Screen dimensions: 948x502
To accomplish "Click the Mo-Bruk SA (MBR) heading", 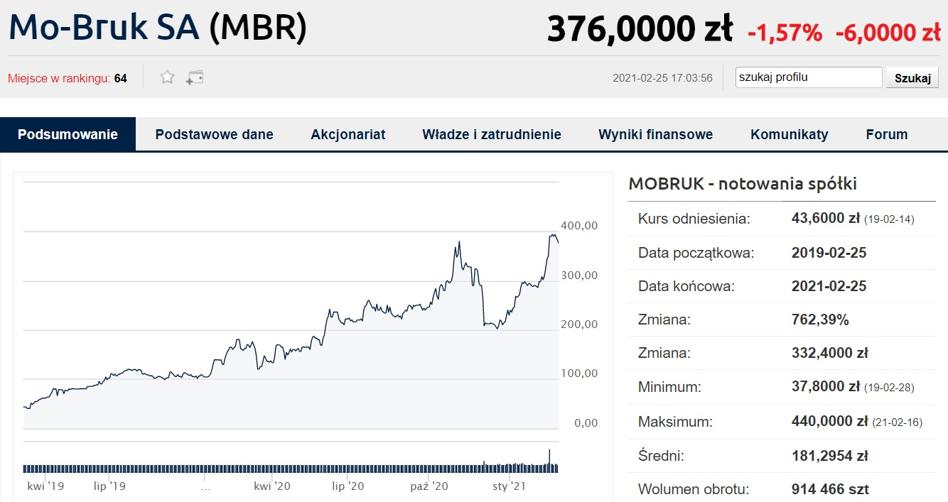I will coord(158,27).
